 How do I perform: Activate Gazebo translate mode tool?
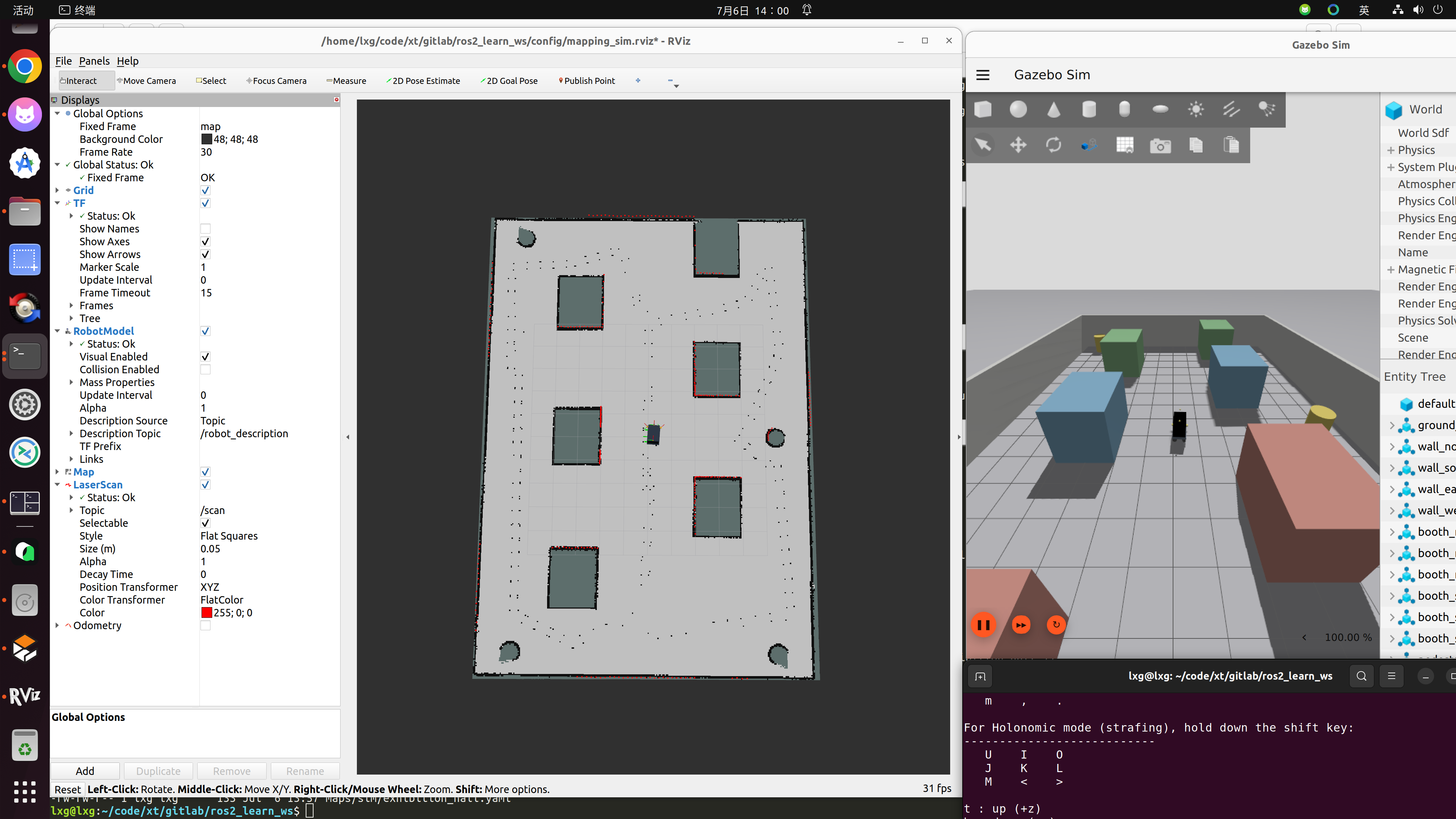[x=1018, y=145]
